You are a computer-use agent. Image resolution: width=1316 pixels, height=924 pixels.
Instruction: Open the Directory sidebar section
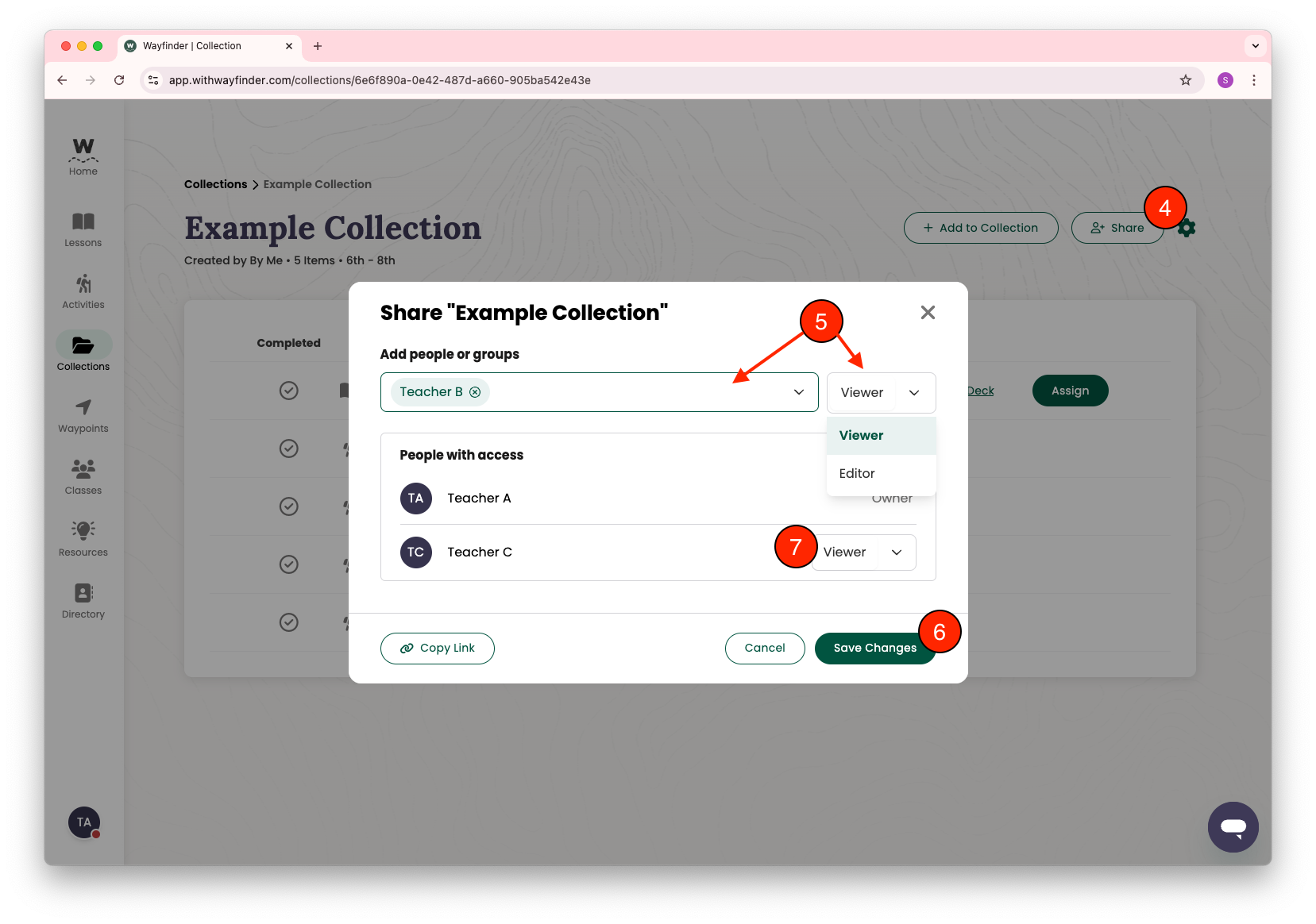click(83, 601)
